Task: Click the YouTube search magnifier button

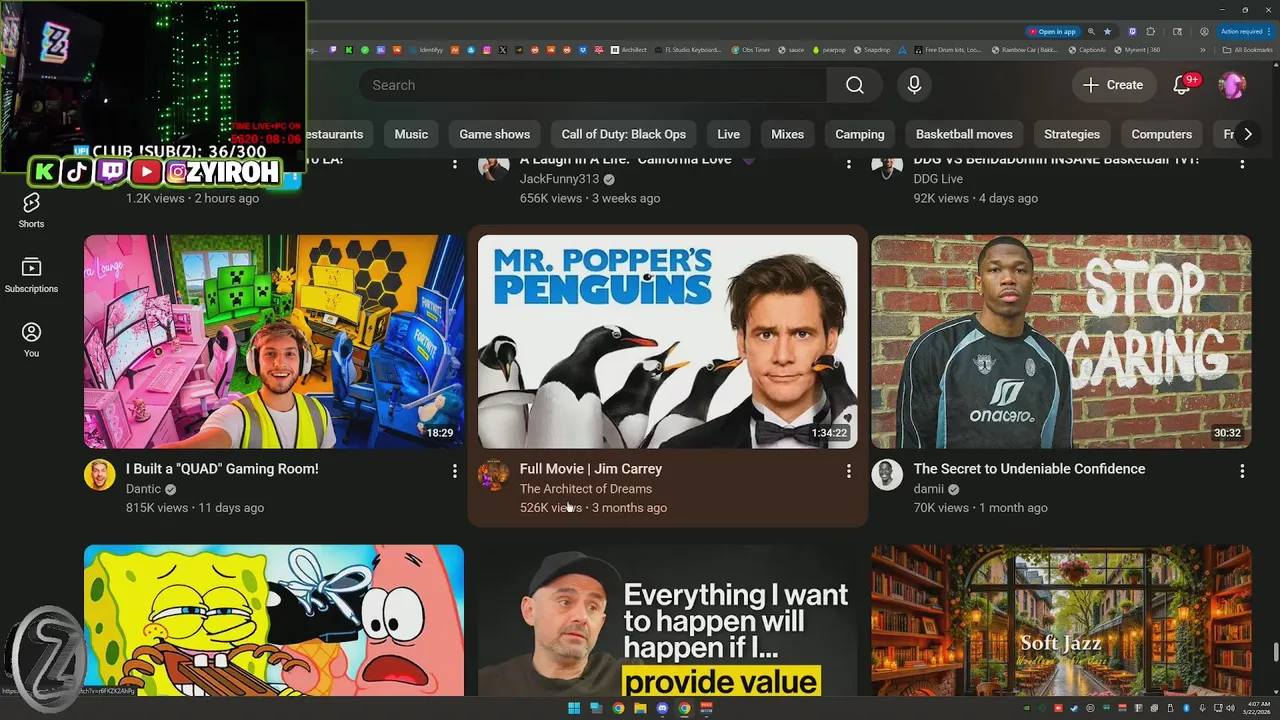Action: pyautogui.click(x=854, y=85)
